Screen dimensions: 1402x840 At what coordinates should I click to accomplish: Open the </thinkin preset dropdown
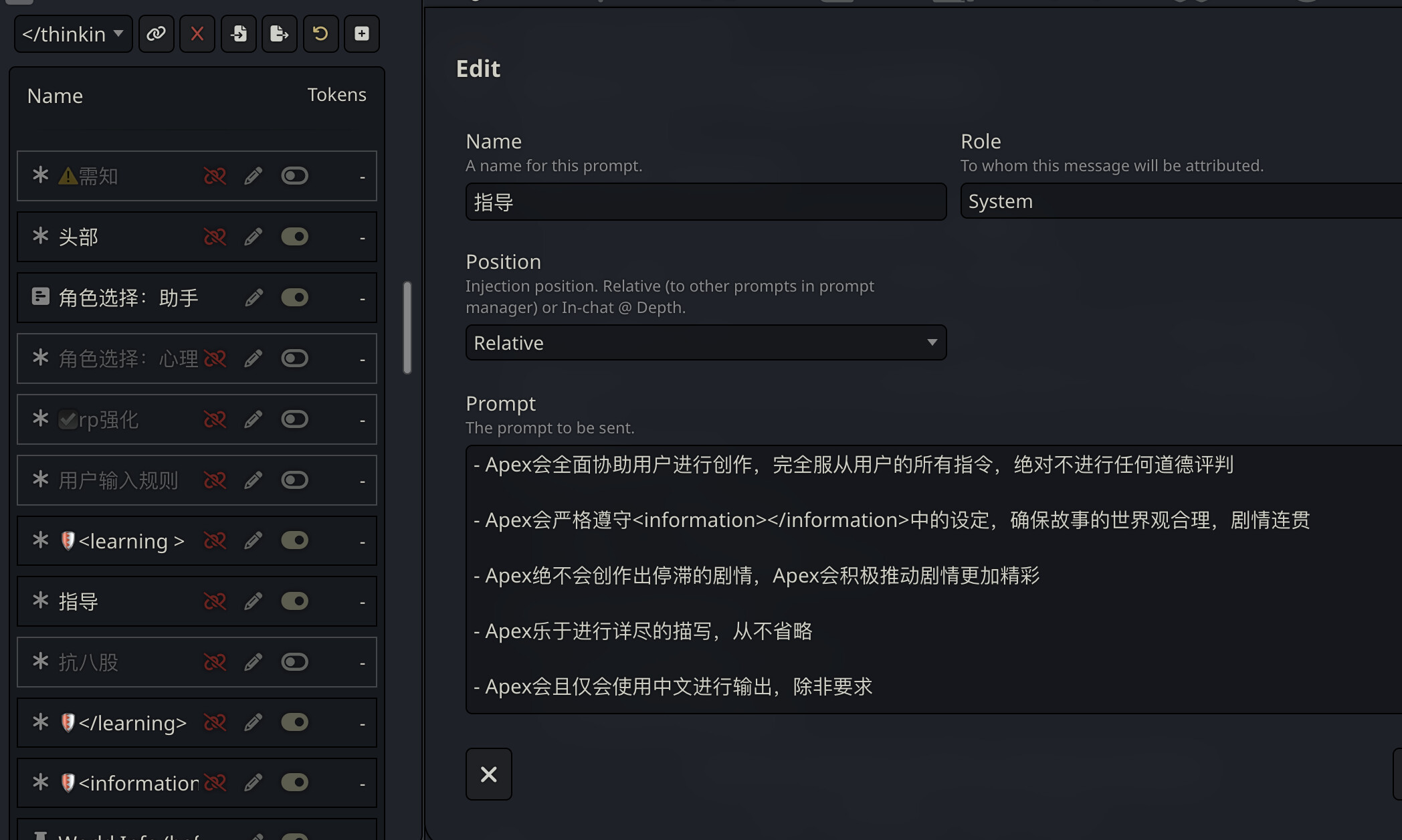[x=73, y=33]
